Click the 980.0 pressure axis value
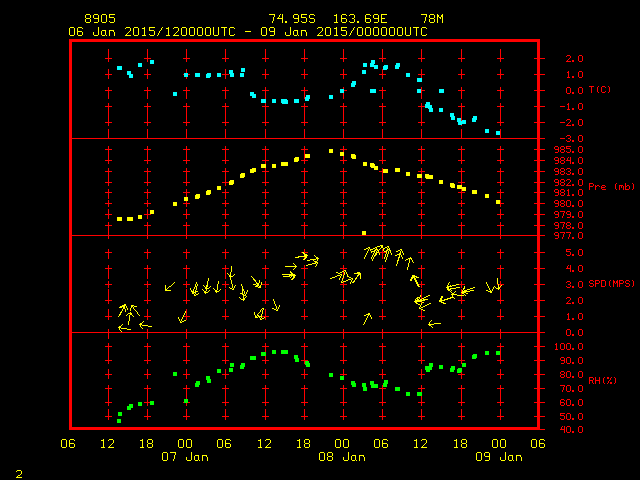 pyautogui.click(x=569, y=204)
